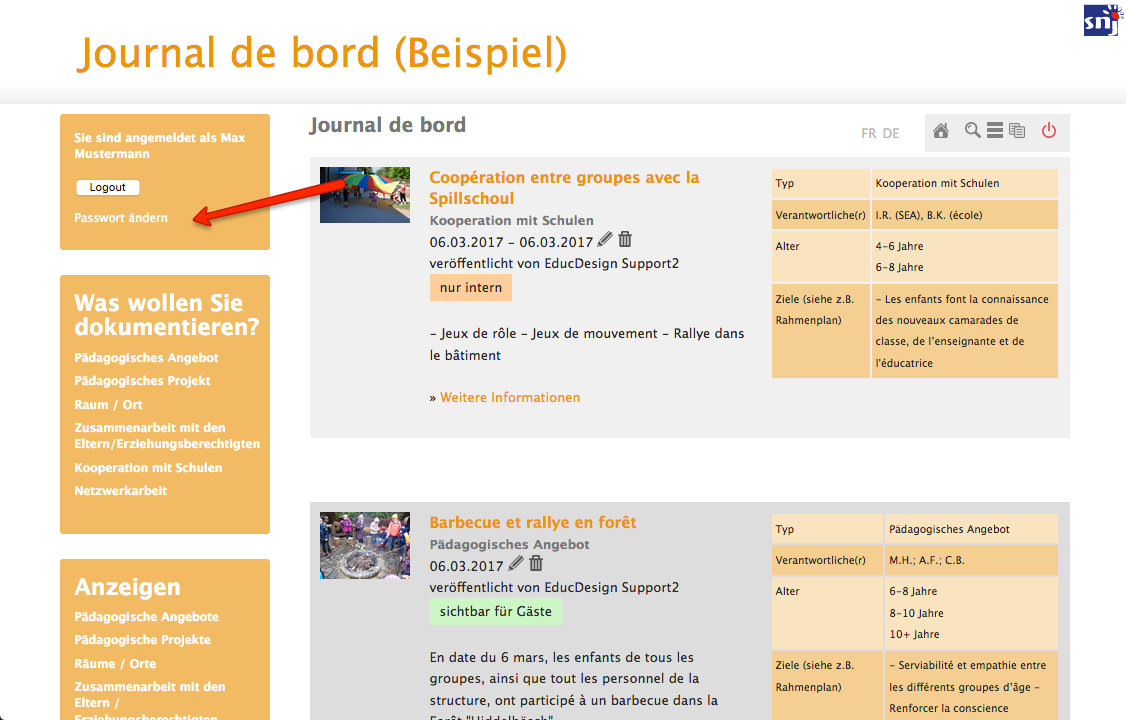The height and width of the screenshot is (720, 1126).
Task: Click the copy documents icon in the toolbar
Action: coord(1017,131)
